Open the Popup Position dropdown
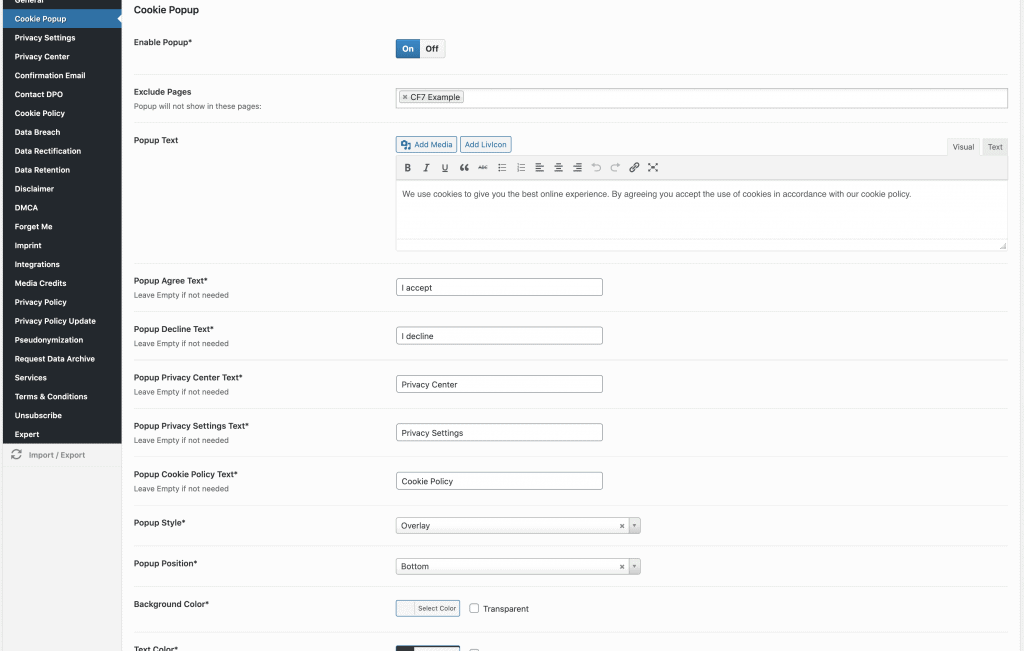 coord(634,565)
